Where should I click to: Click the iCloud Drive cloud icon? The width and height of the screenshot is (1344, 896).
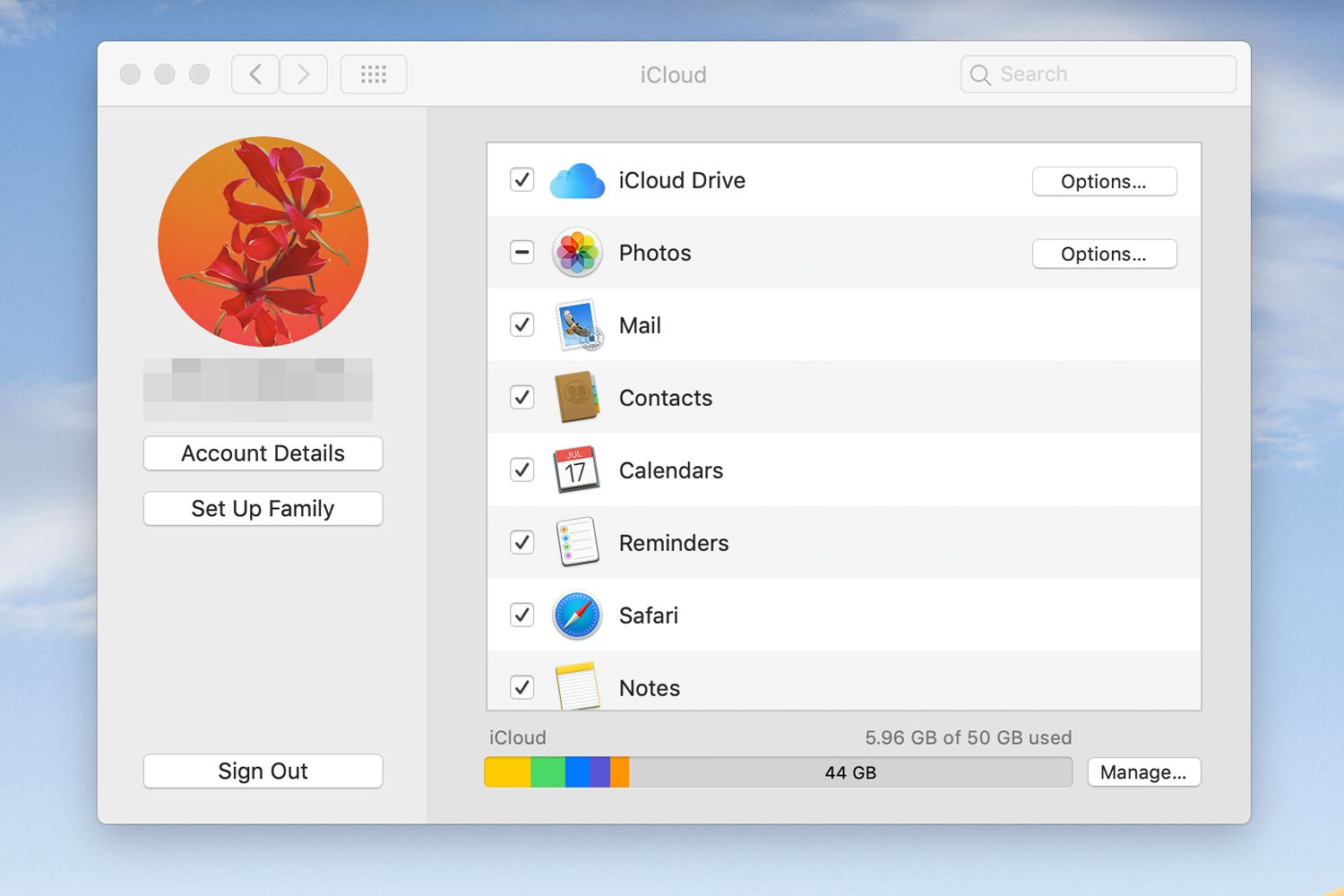click(x=577, y=180)
